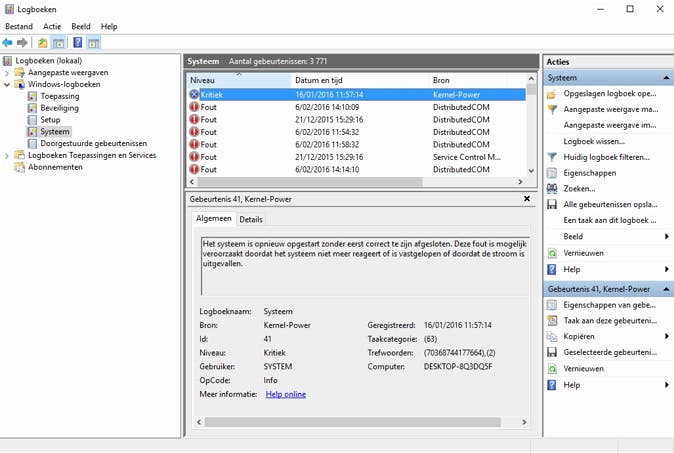
Task: Expand the Aangepaste weergaven tree node
Action: pos(8,73)
